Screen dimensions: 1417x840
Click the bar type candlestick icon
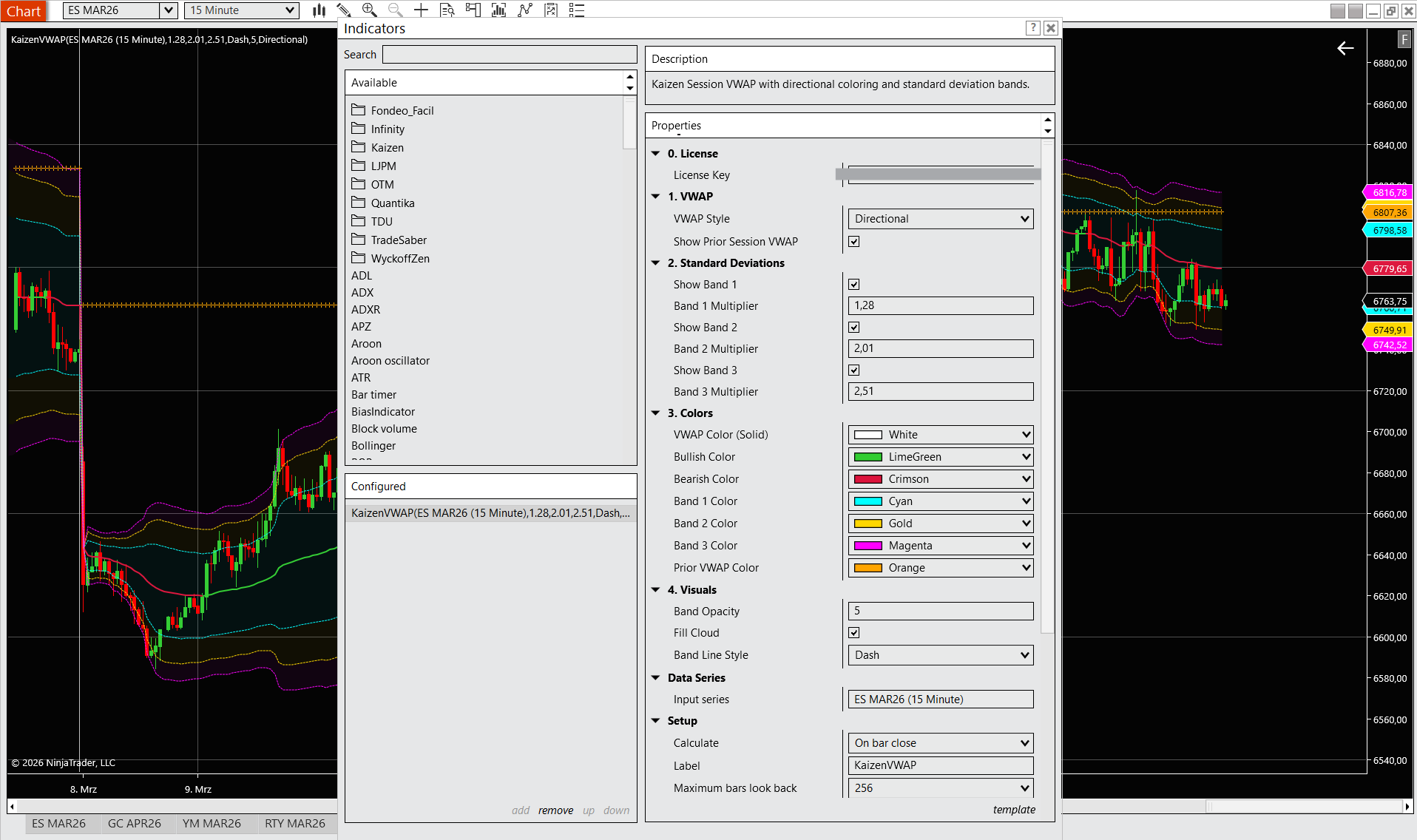[x=318, y=10]
